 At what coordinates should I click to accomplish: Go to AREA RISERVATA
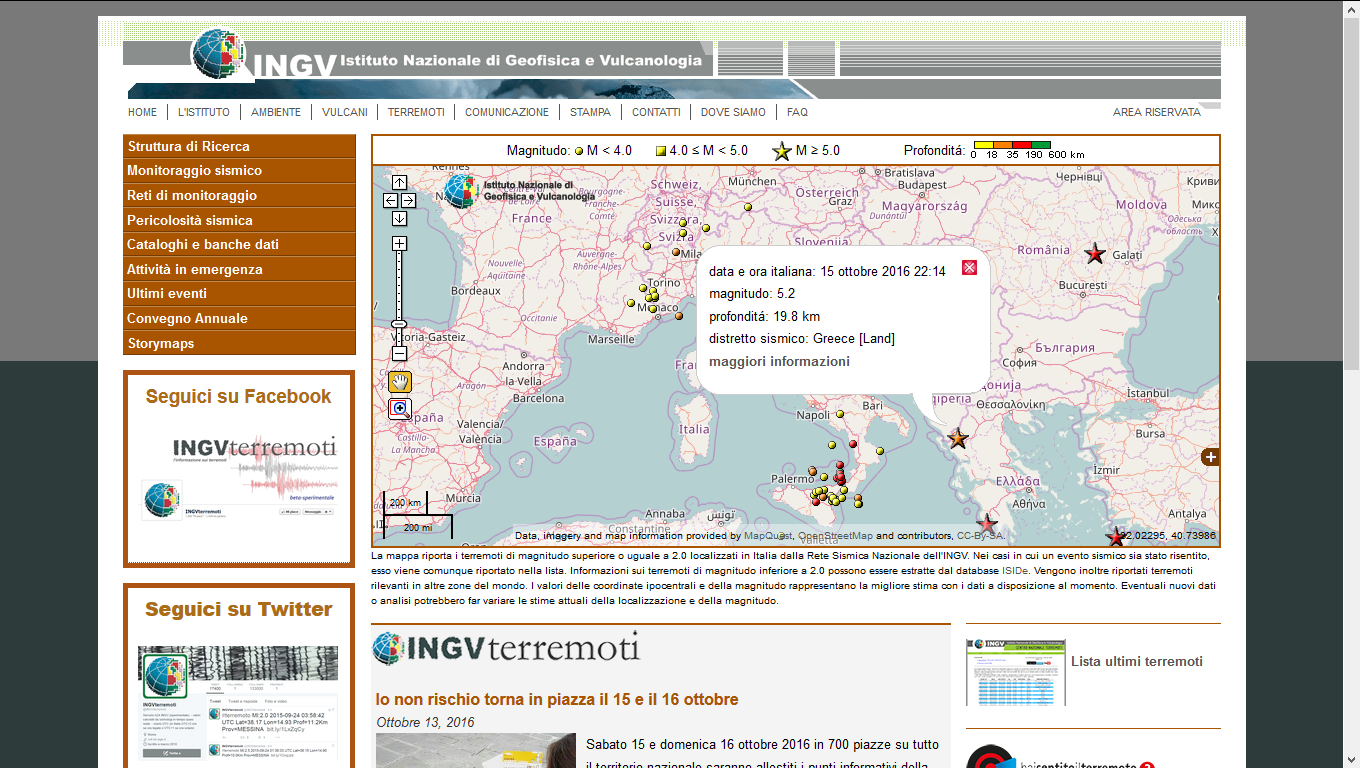[1156, 112]
